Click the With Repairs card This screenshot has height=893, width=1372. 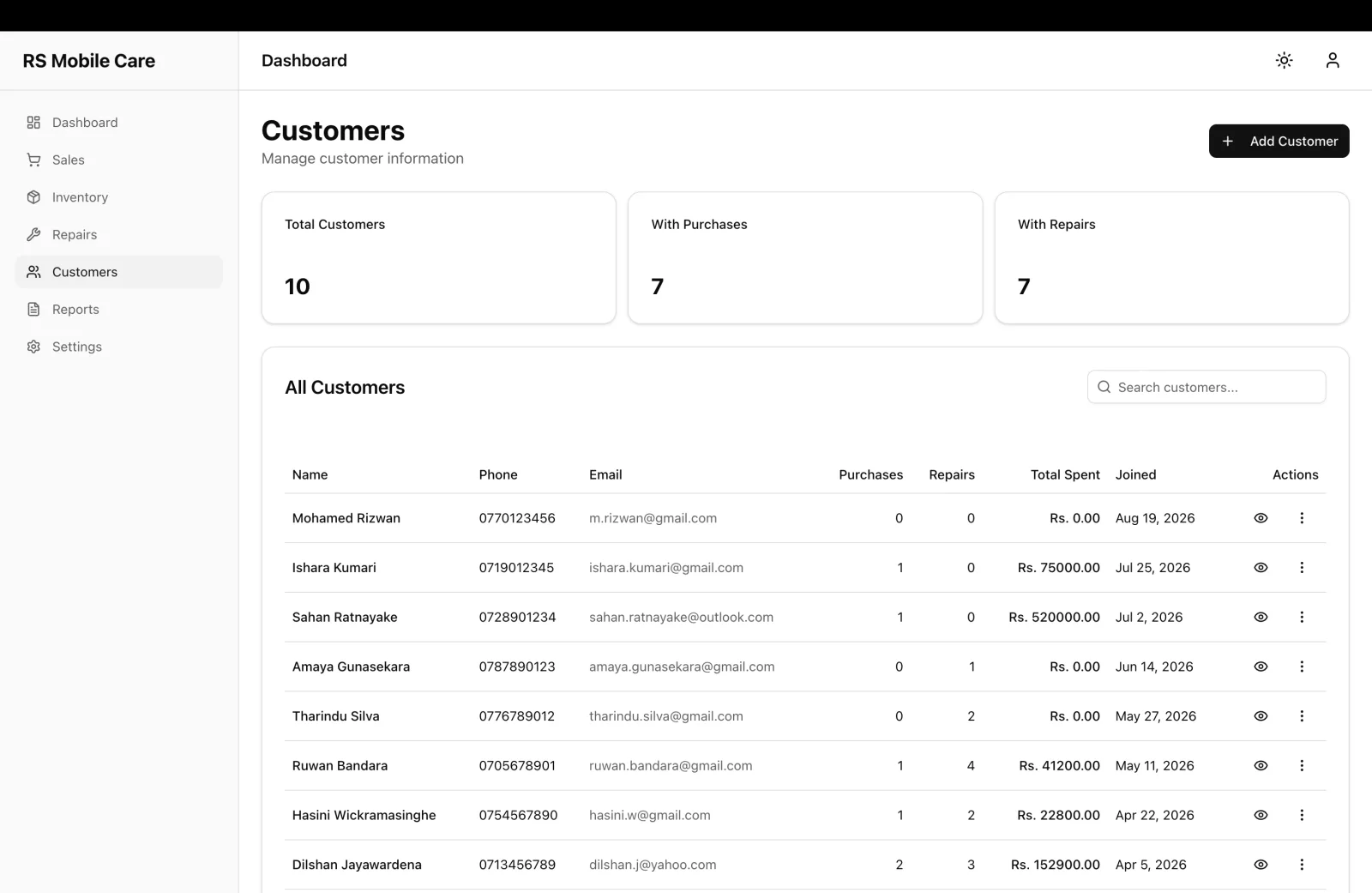tap(1171, 257)
